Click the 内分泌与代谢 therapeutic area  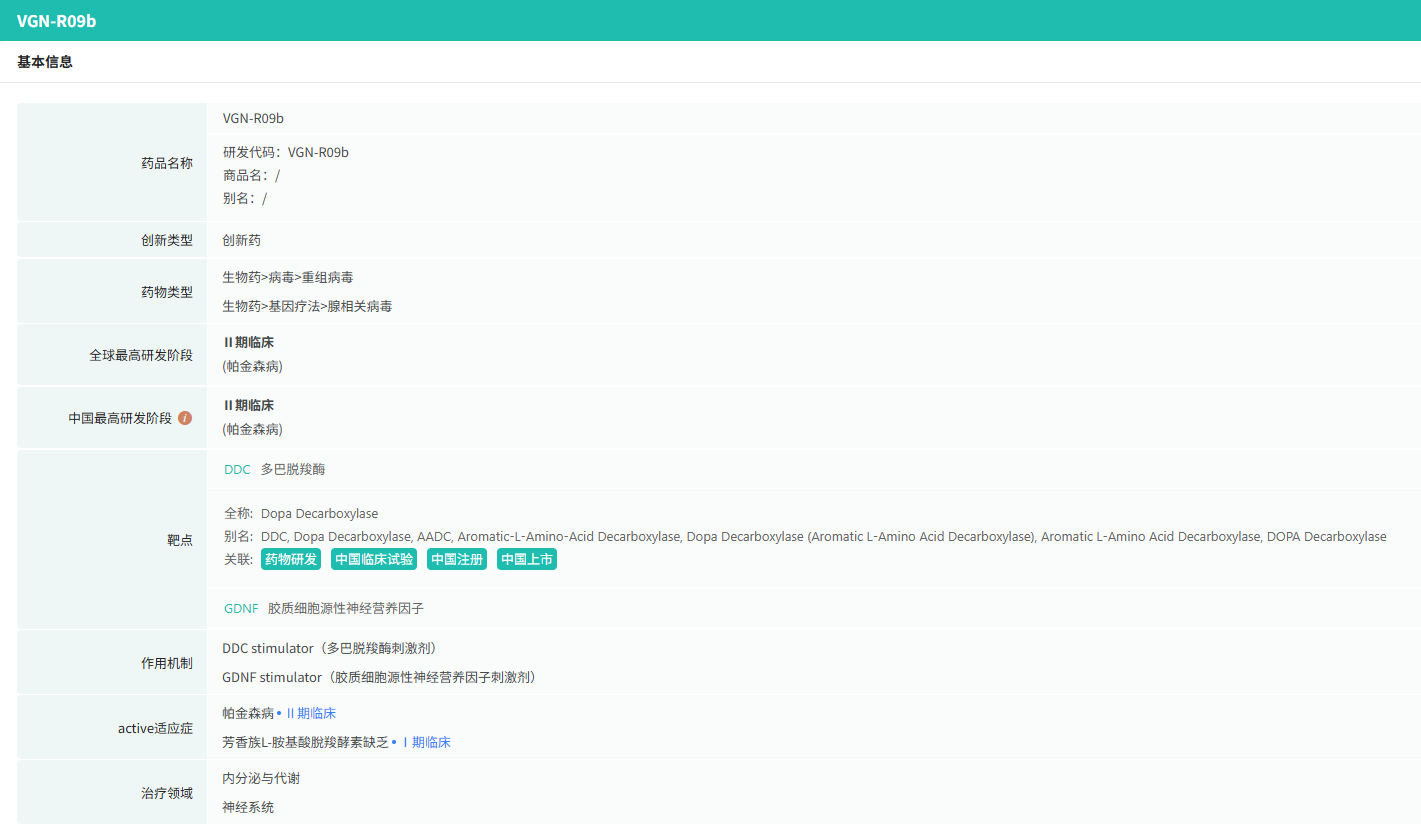(261, 778)
